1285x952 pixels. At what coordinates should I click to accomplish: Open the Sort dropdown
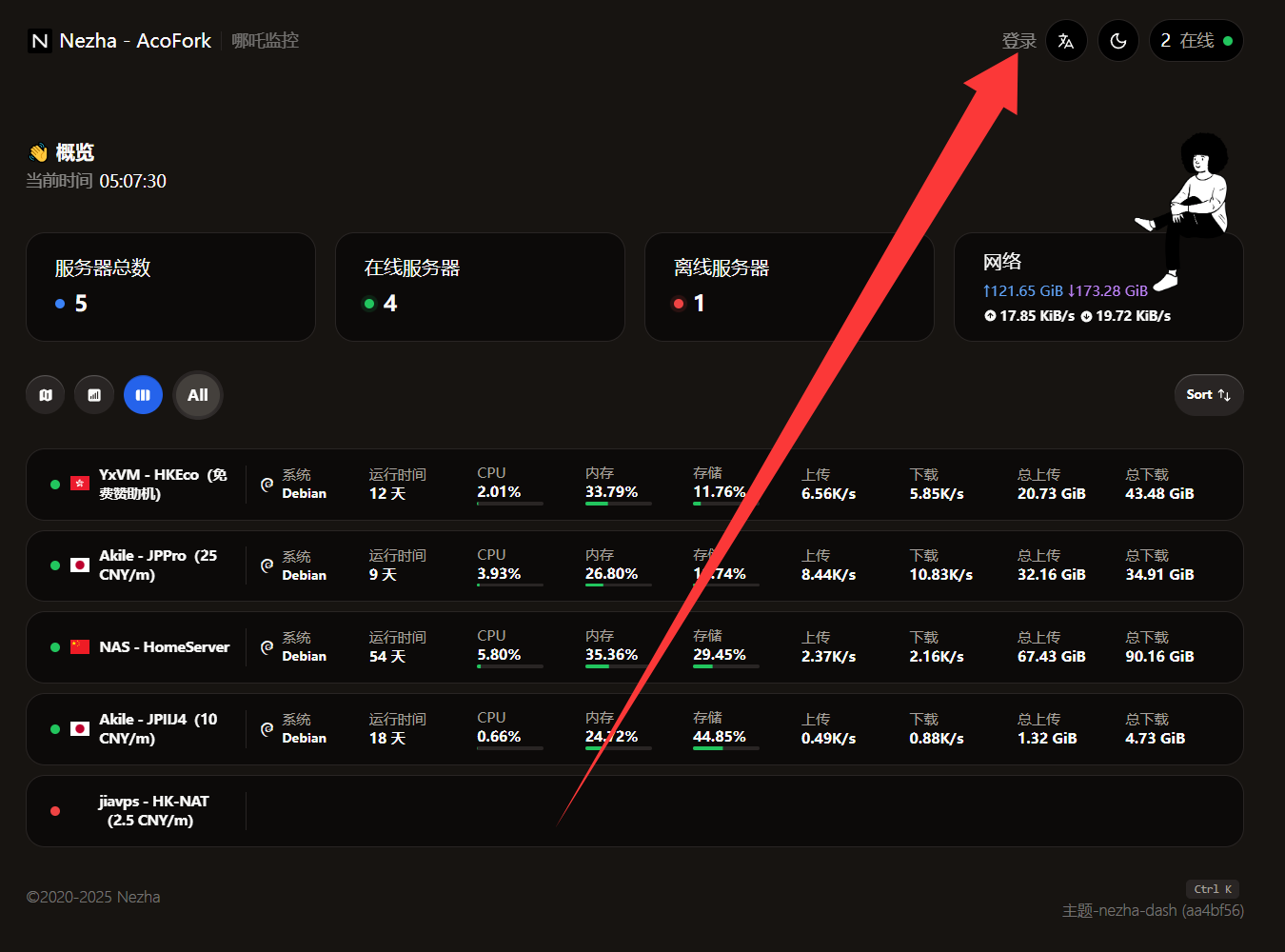point(1208,395)
